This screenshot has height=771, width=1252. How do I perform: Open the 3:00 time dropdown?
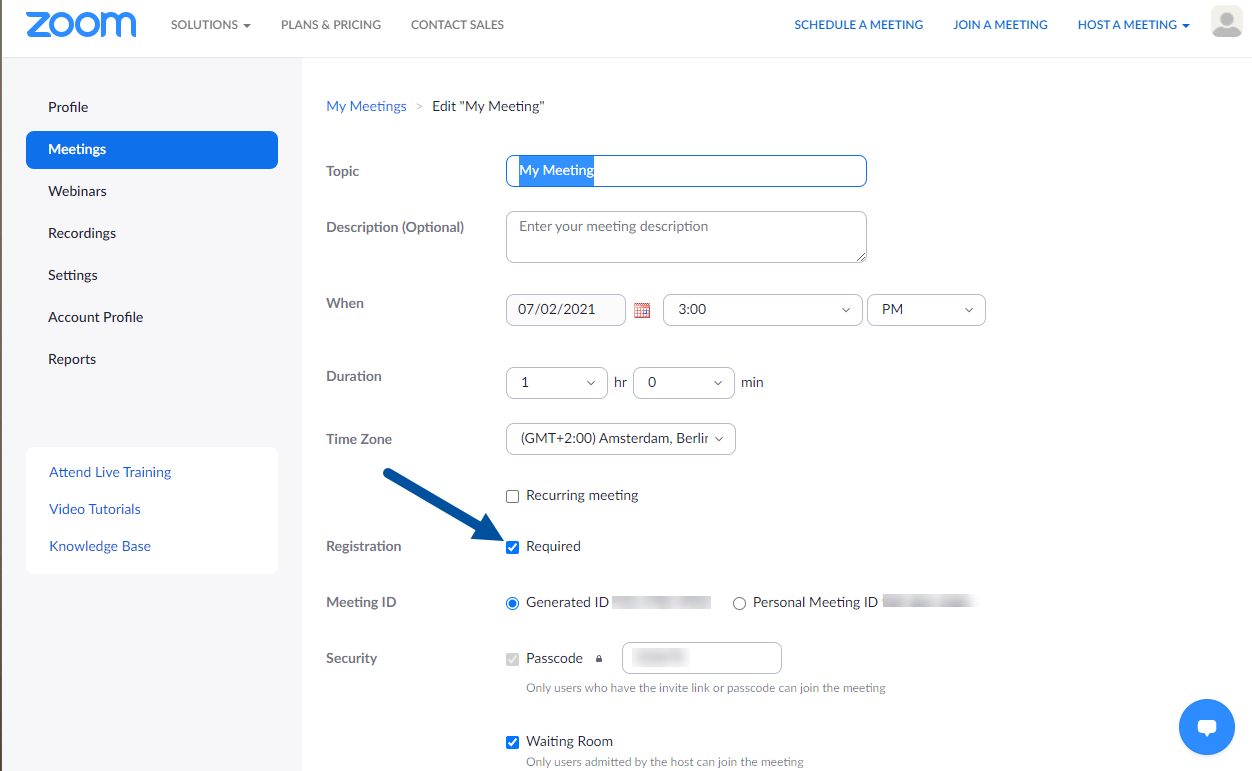pyautogui.click(x=763, y=310)
